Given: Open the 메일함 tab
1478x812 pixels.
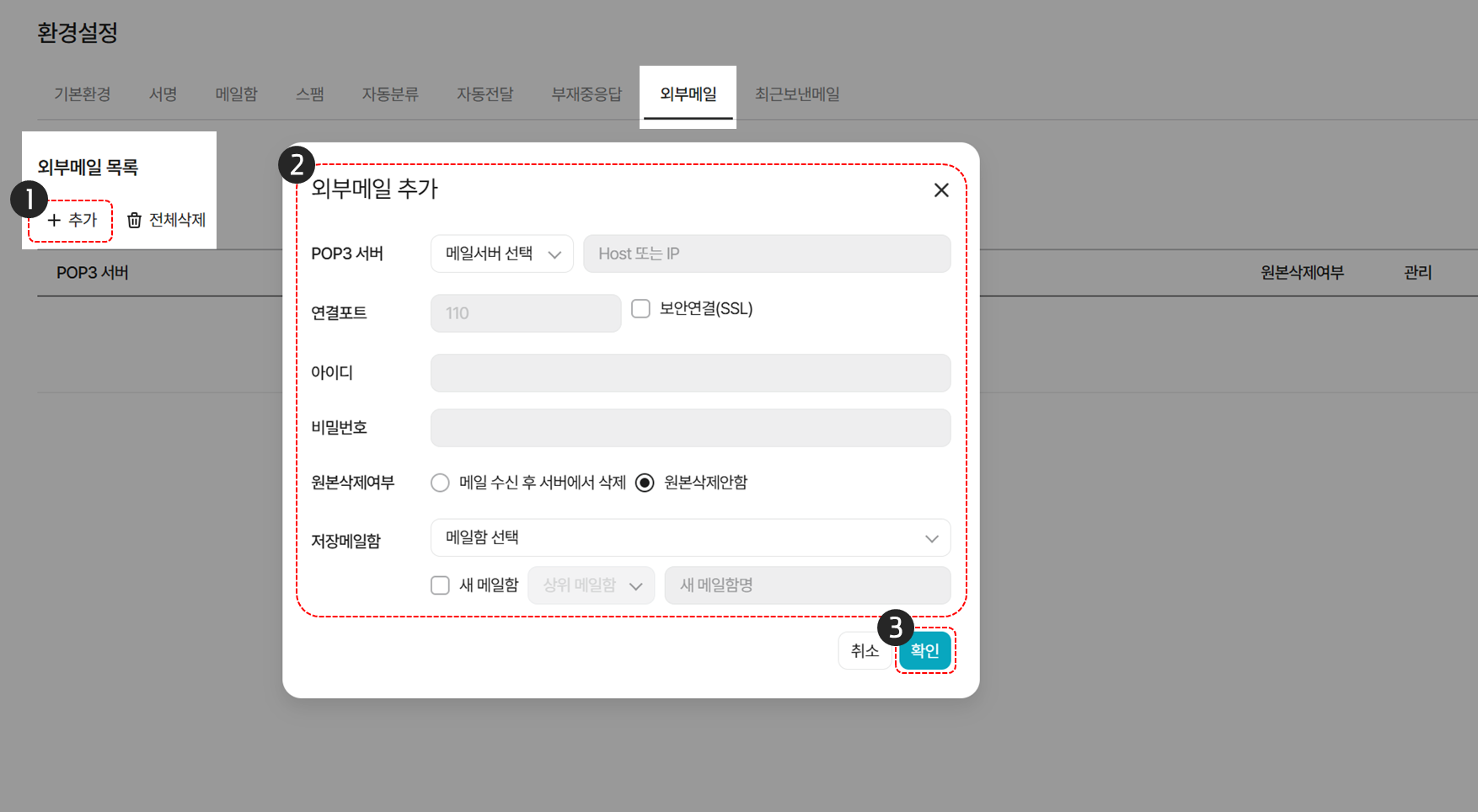Looking at the screenshot, I should tap(237, 94).
